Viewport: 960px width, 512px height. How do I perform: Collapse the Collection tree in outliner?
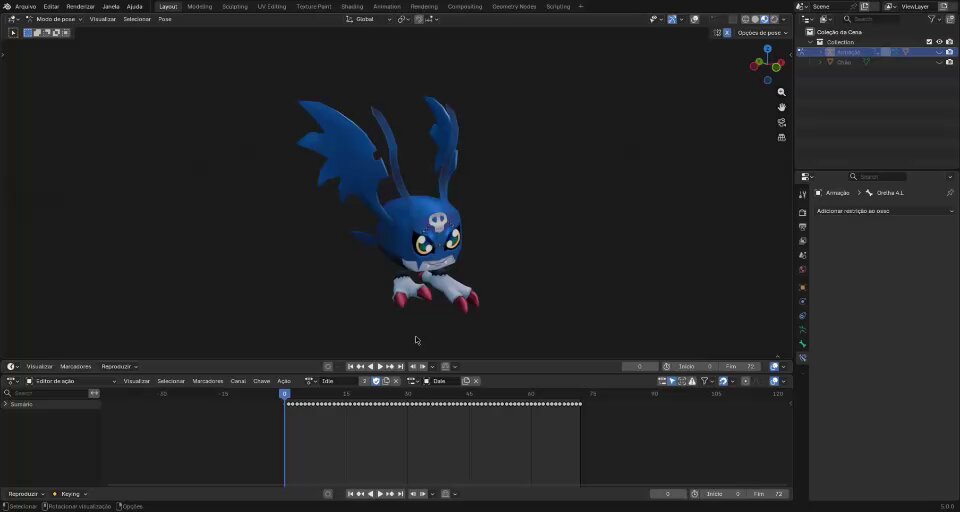click(x=811, y=42)
